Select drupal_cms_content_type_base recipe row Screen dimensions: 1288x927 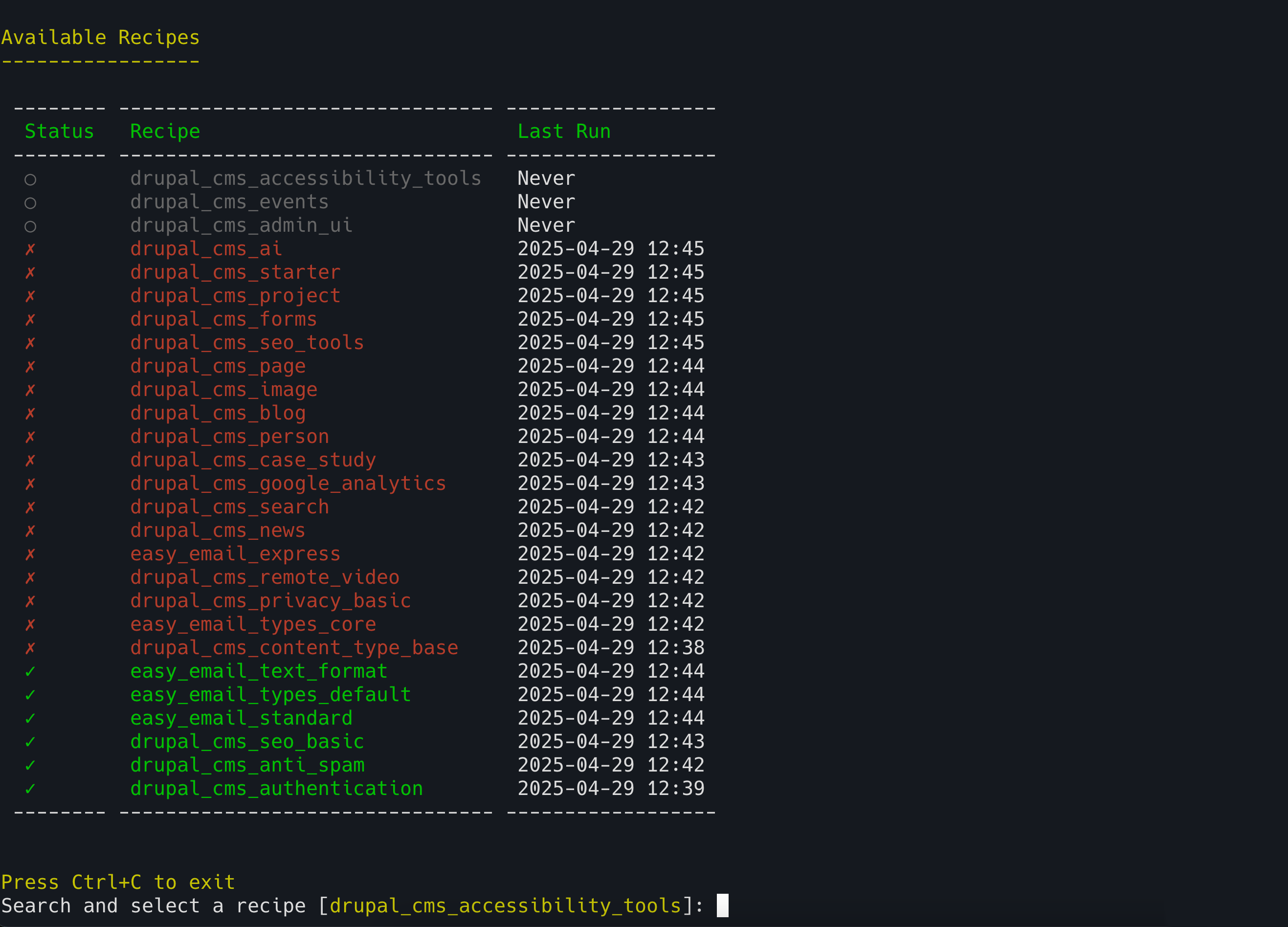[293, 648]
